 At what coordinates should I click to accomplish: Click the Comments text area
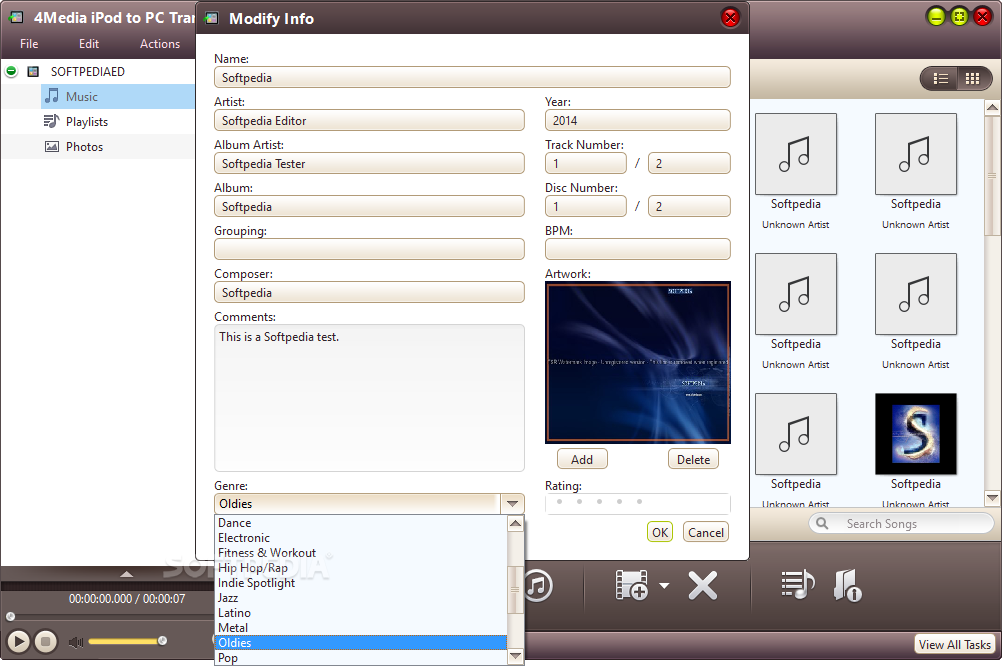(369, 398)
